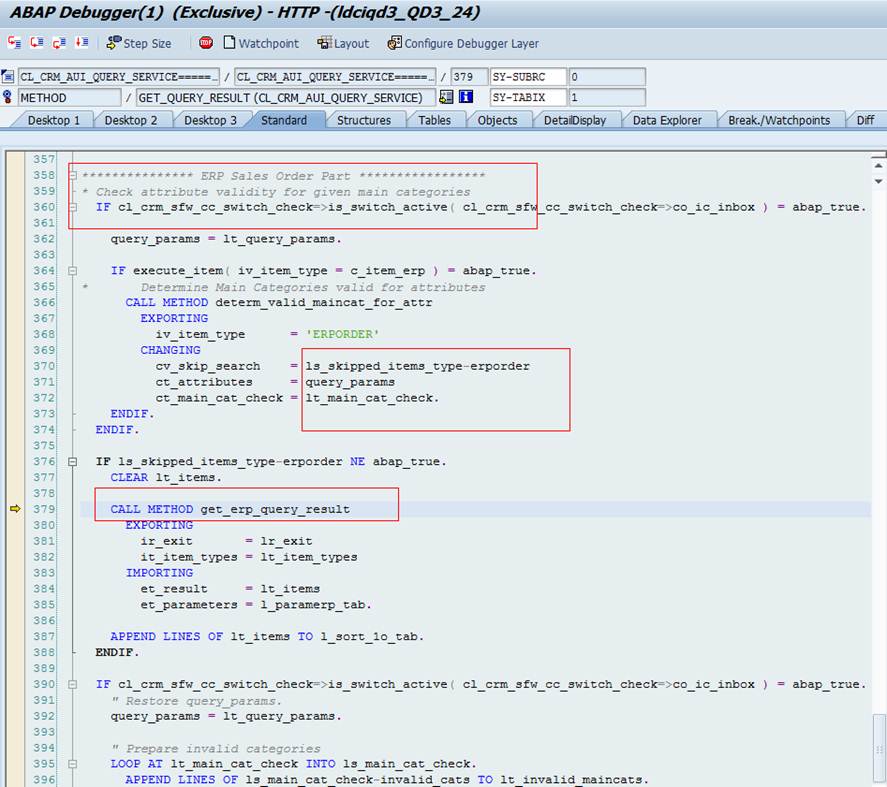887x787 pixels.
Task: Collapse the IF execute_item block at line 364
Action: (x=72, y=271)
